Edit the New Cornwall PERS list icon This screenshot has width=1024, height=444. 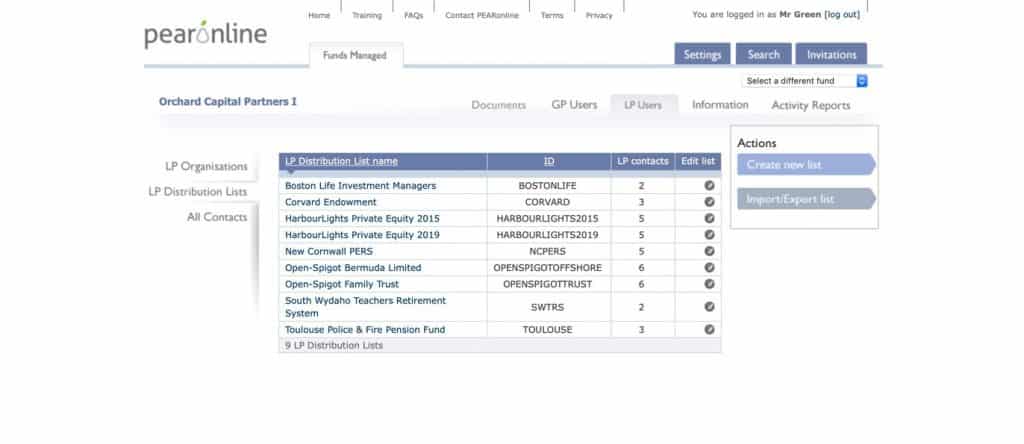pos(709,251)
